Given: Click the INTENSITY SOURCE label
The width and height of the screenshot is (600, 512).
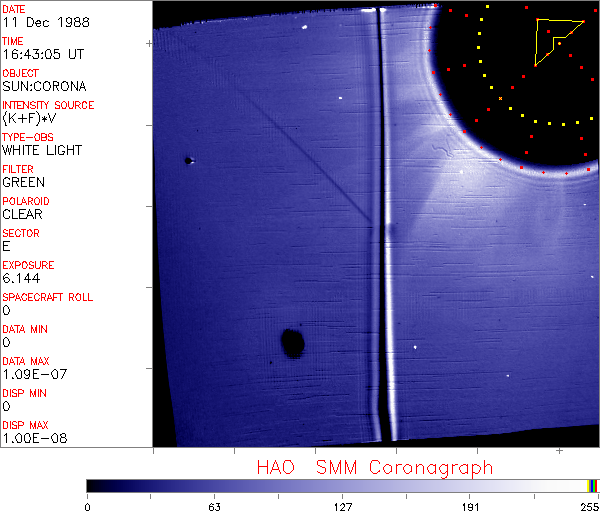Looking at the screenshot, I should pyautogui.click(x=48, y=105).
